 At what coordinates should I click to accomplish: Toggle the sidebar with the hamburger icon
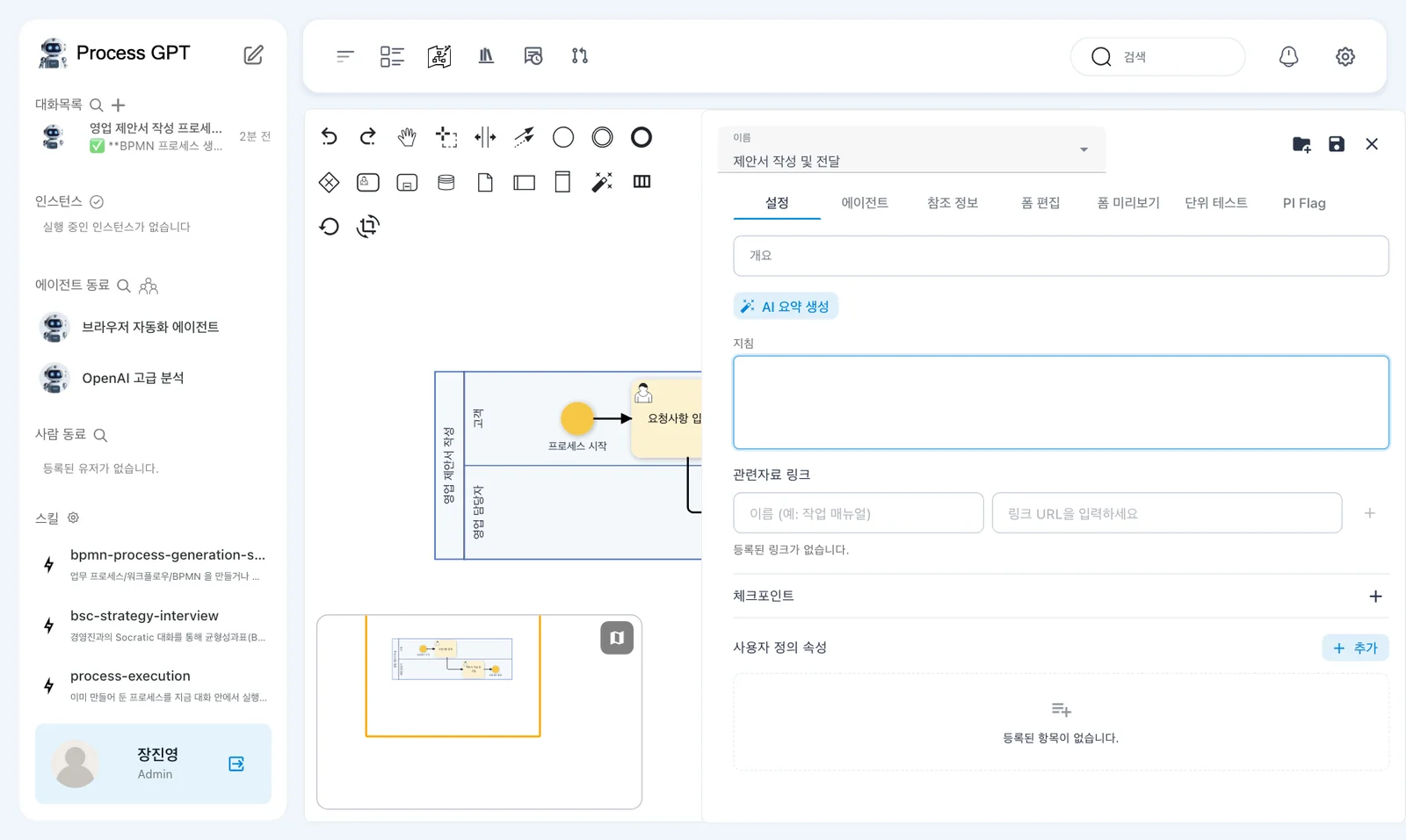click(344, 56)
